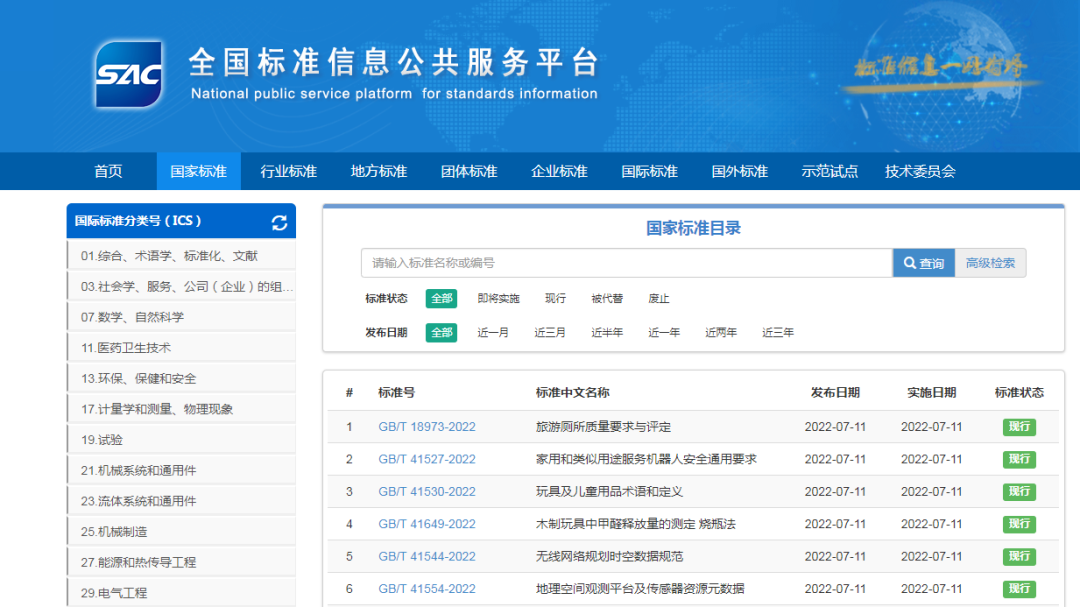
Task: Open the 国际标准 menu item
Action: 648,171
